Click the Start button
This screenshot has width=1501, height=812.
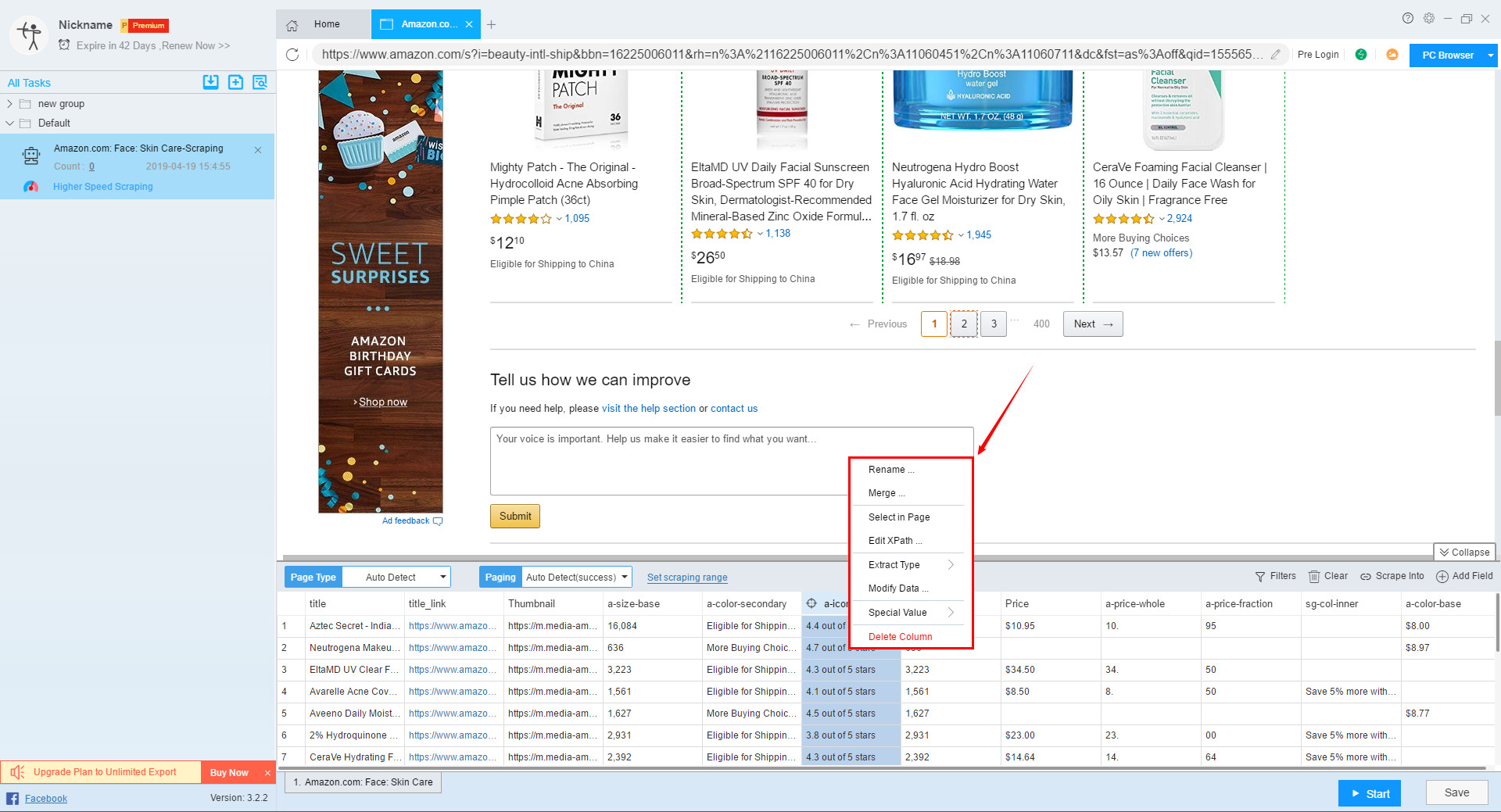click(1369, 793)
